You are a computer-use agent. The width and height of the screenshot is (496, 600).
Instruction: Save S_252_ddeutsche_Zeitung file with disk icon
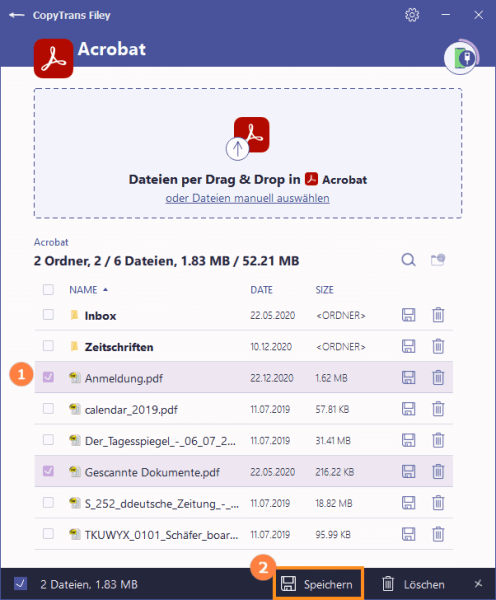(x=408, y=503)
